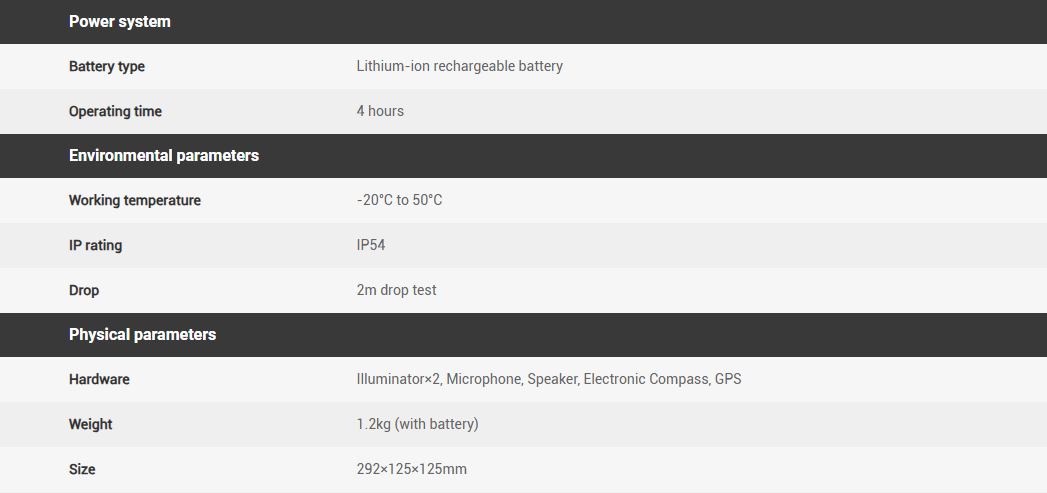Select the Weight row label
1047x493 pixels.
pos(90,425)
